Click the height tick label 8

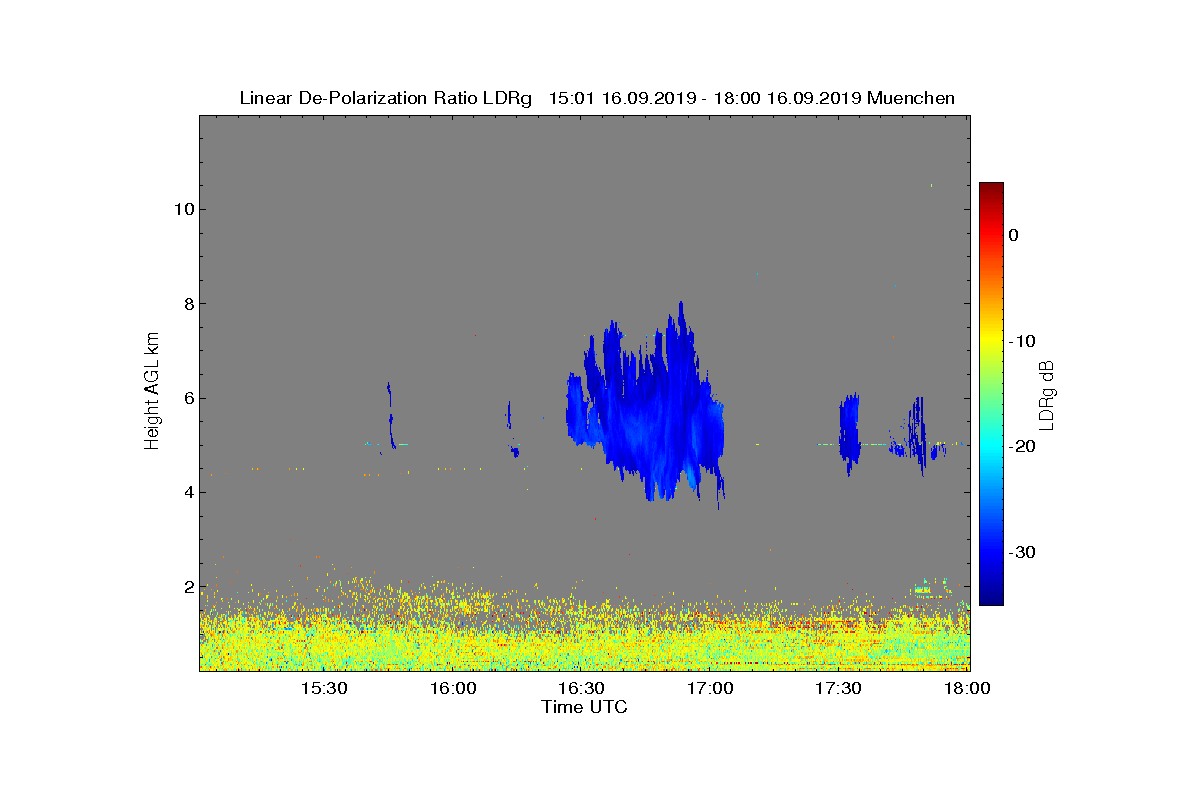point(187,304)
